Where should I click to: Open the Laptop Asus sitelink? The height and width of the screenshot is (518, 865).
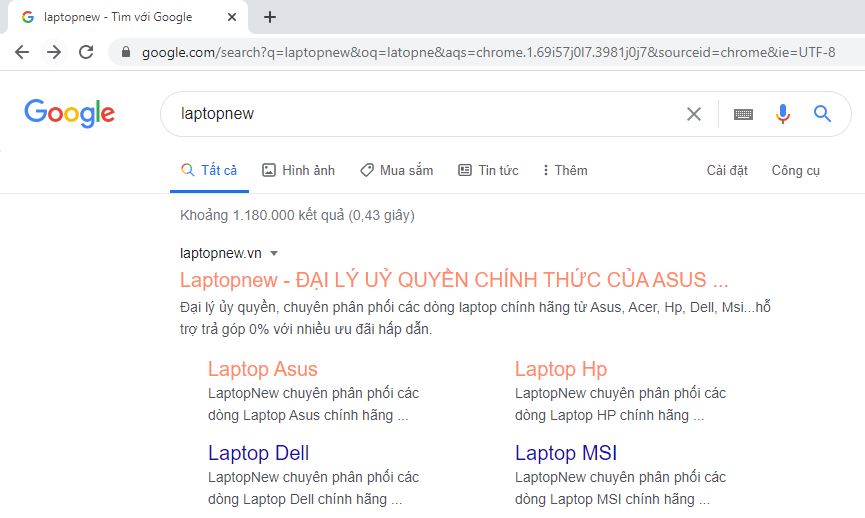pyautogui.click(x=263, y=369)
